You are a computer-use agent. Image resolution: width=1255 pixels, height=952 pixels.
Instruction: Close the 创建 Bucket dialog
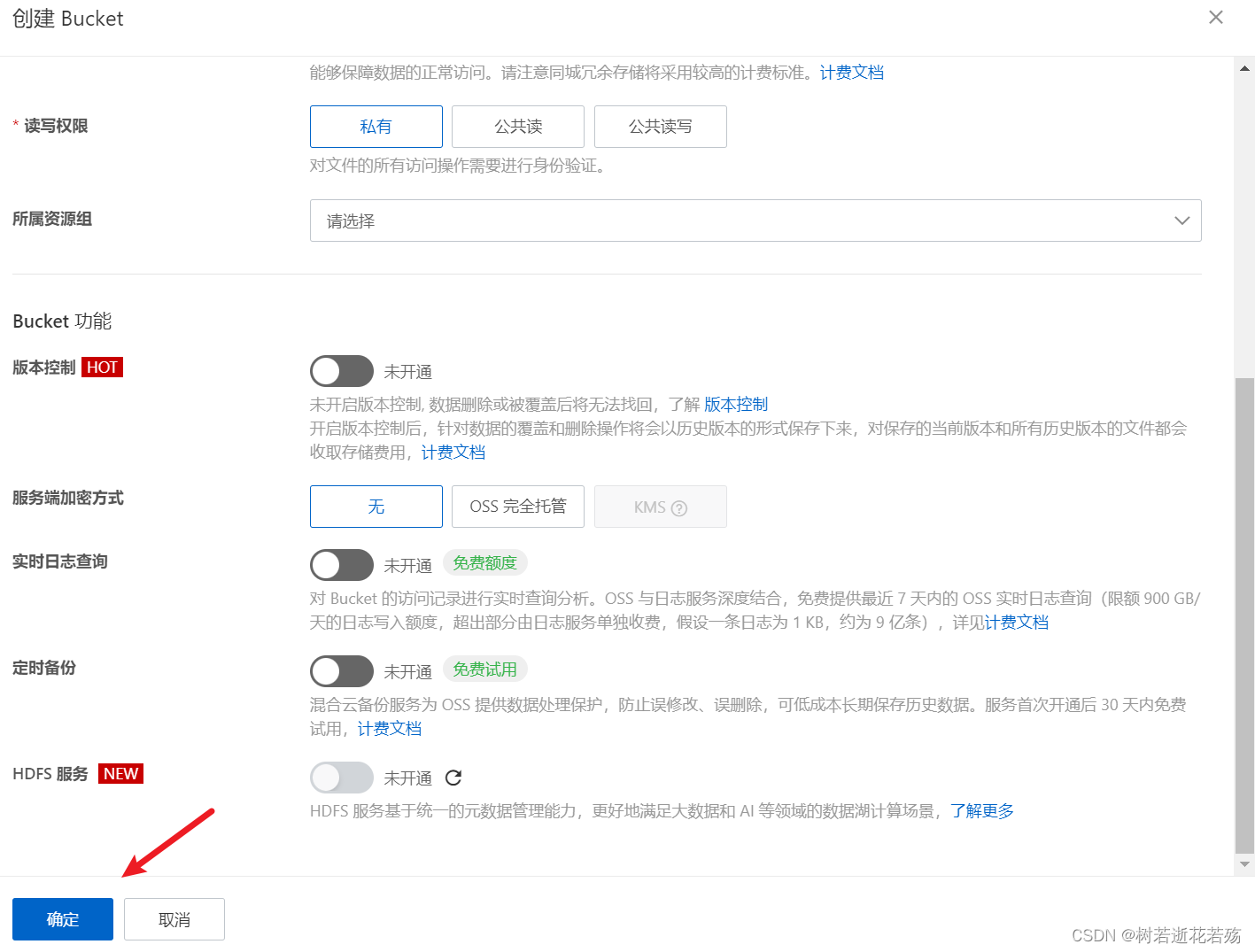coord(1215,17)
